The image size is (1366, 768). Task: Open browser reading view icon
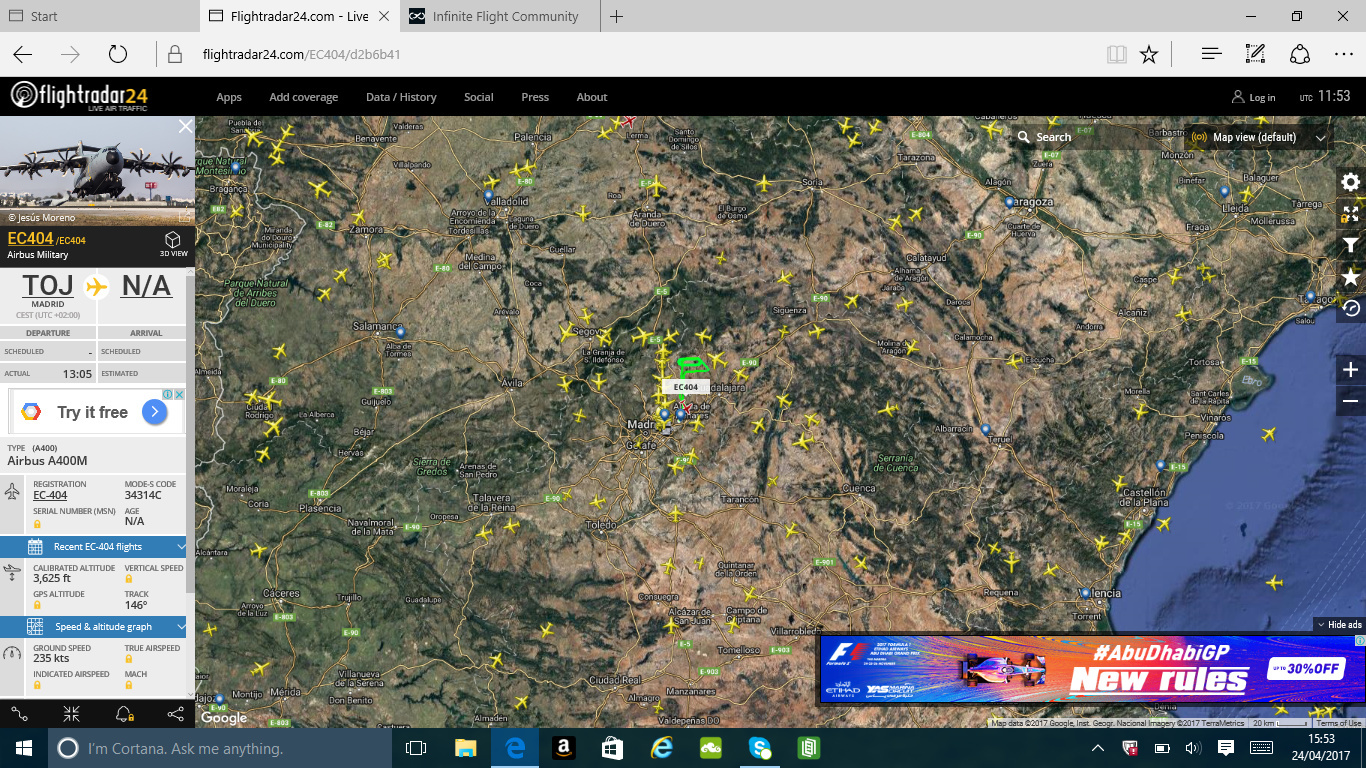[x=1117, y=54]
